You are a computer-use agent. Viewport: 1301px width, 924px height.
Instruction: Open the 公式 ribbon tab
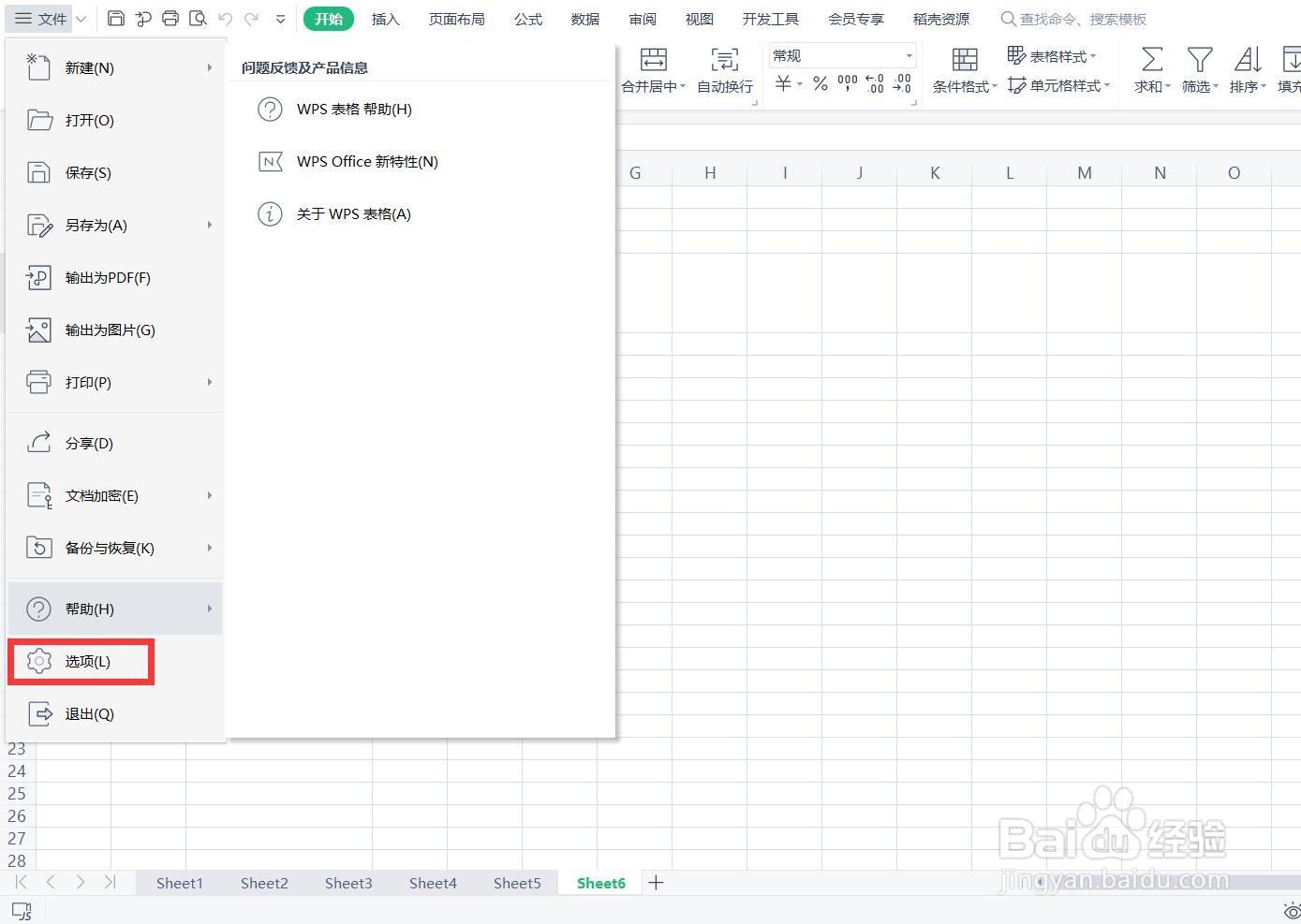tap(528, 19)
